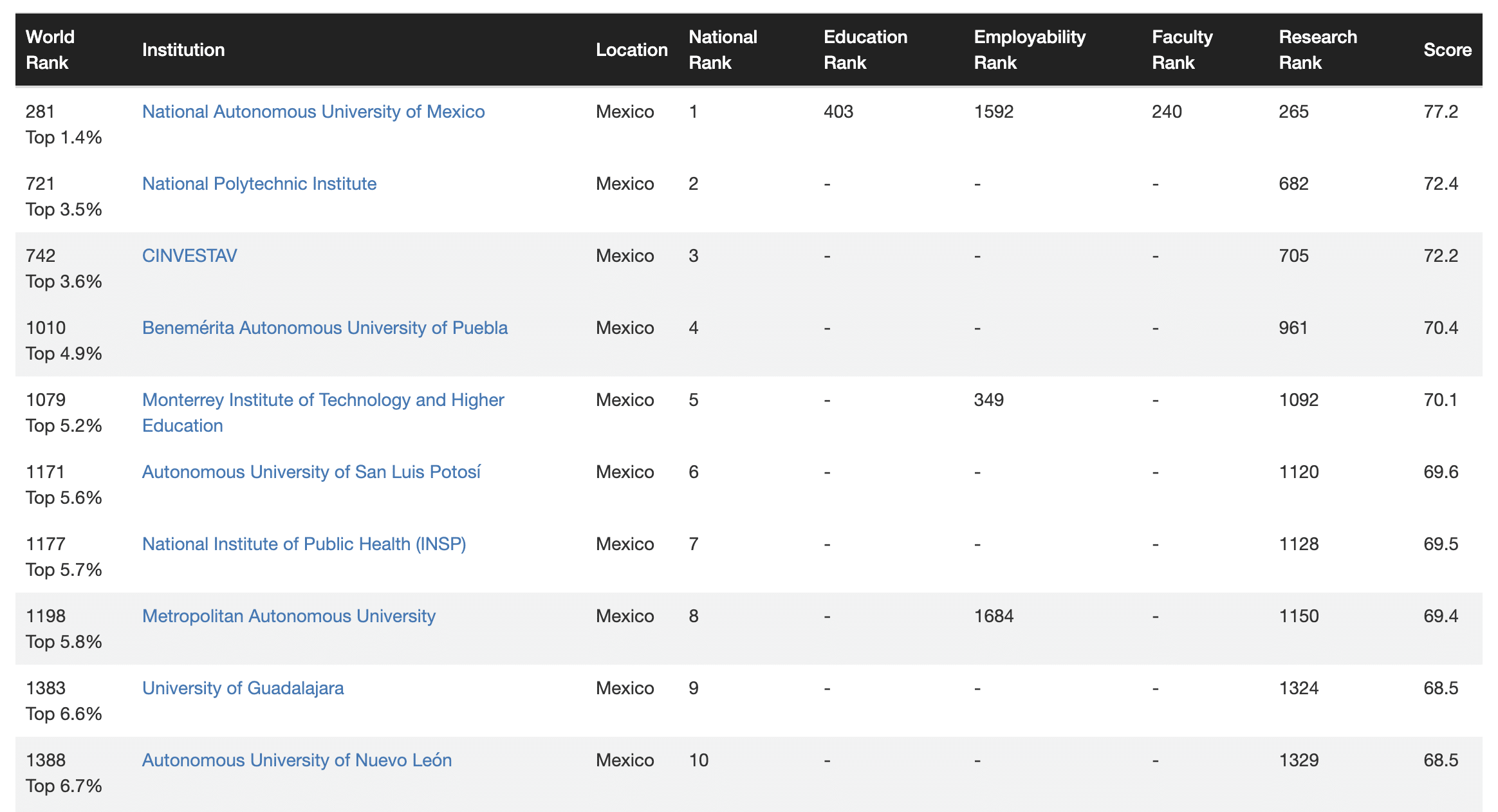Select score value 69.5
1498x812 pixels.
click(1441, 544)
